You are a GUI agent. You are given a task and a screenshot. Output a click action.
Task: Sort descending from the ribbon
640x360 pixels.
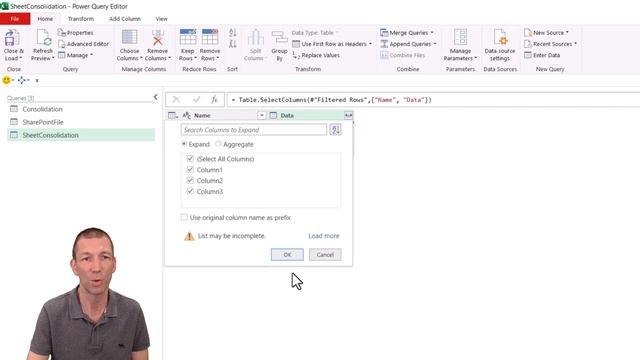[233, 44]
